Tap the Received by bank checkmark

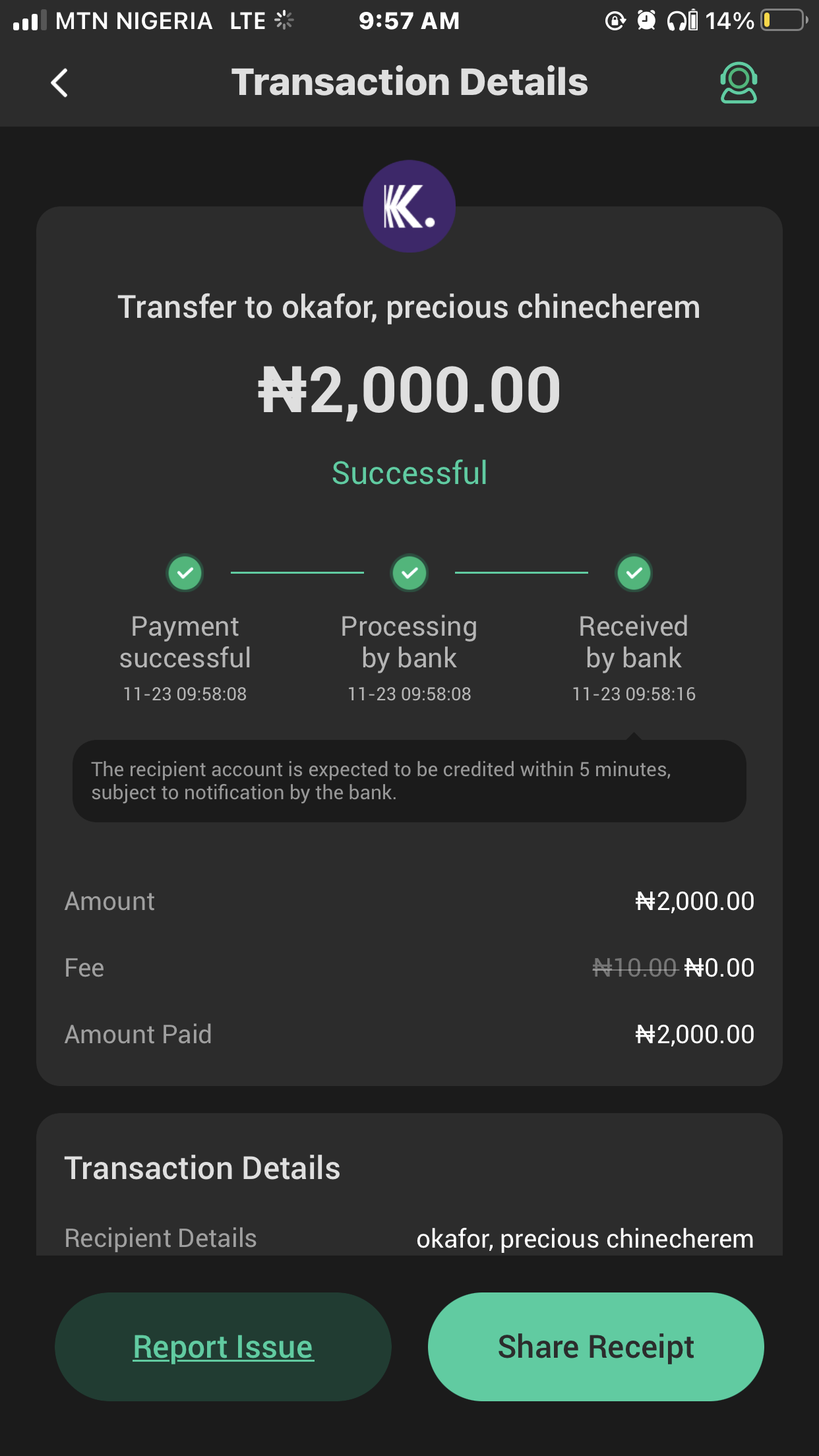(x=634, y=572)
